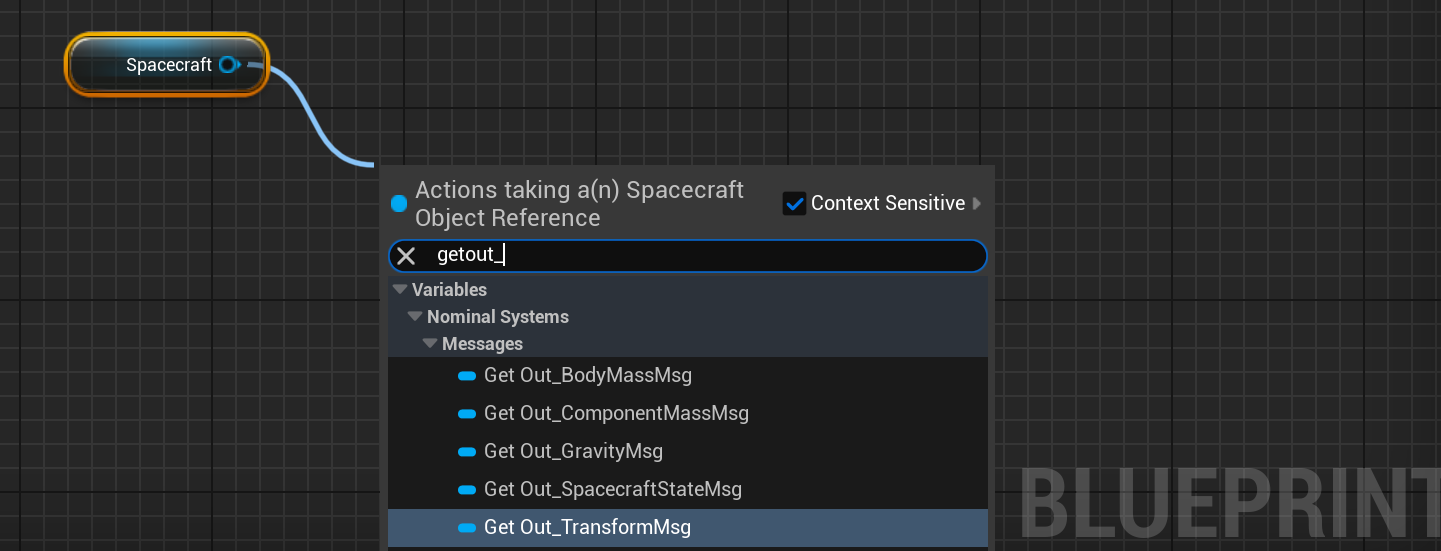Click the pin icon beside Get Out_GravityMsg
The height and width of the screenshot is (551, 1441).
tap(467, 452)
